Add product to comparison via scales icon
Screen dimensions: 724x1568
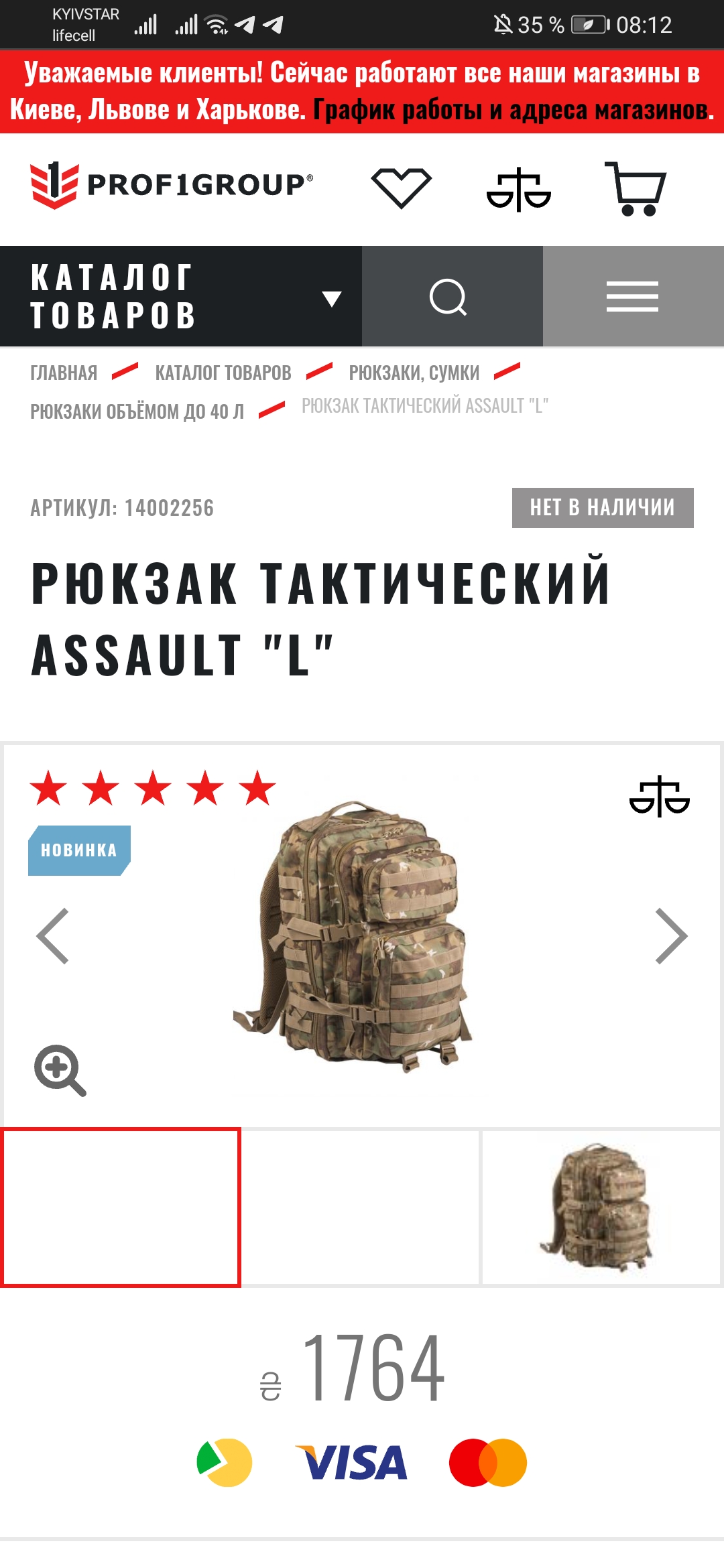660,797
